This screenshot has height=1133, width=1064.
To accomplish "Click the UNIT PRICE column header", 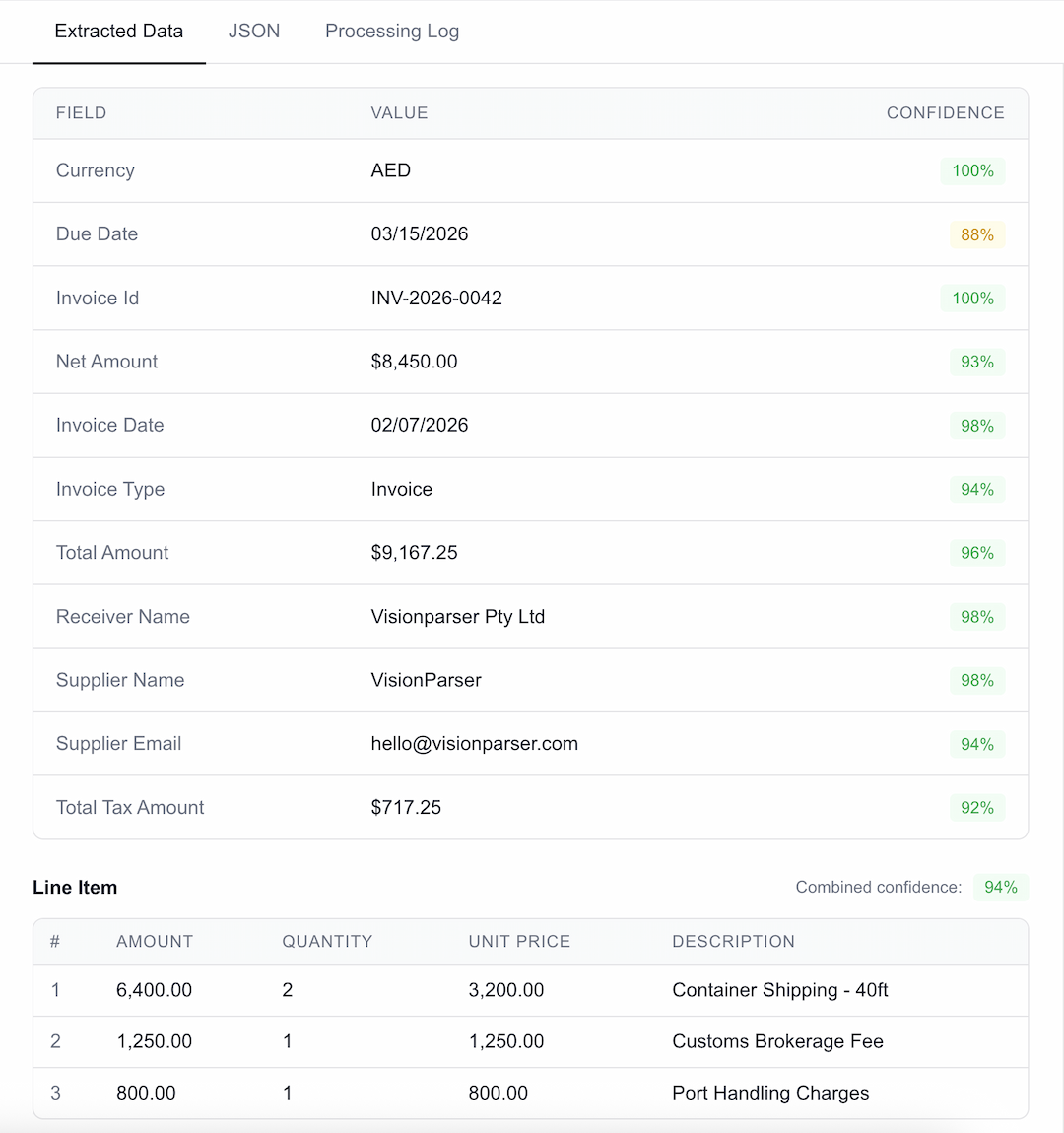I will pyautogui.click(x=519, y=942).
